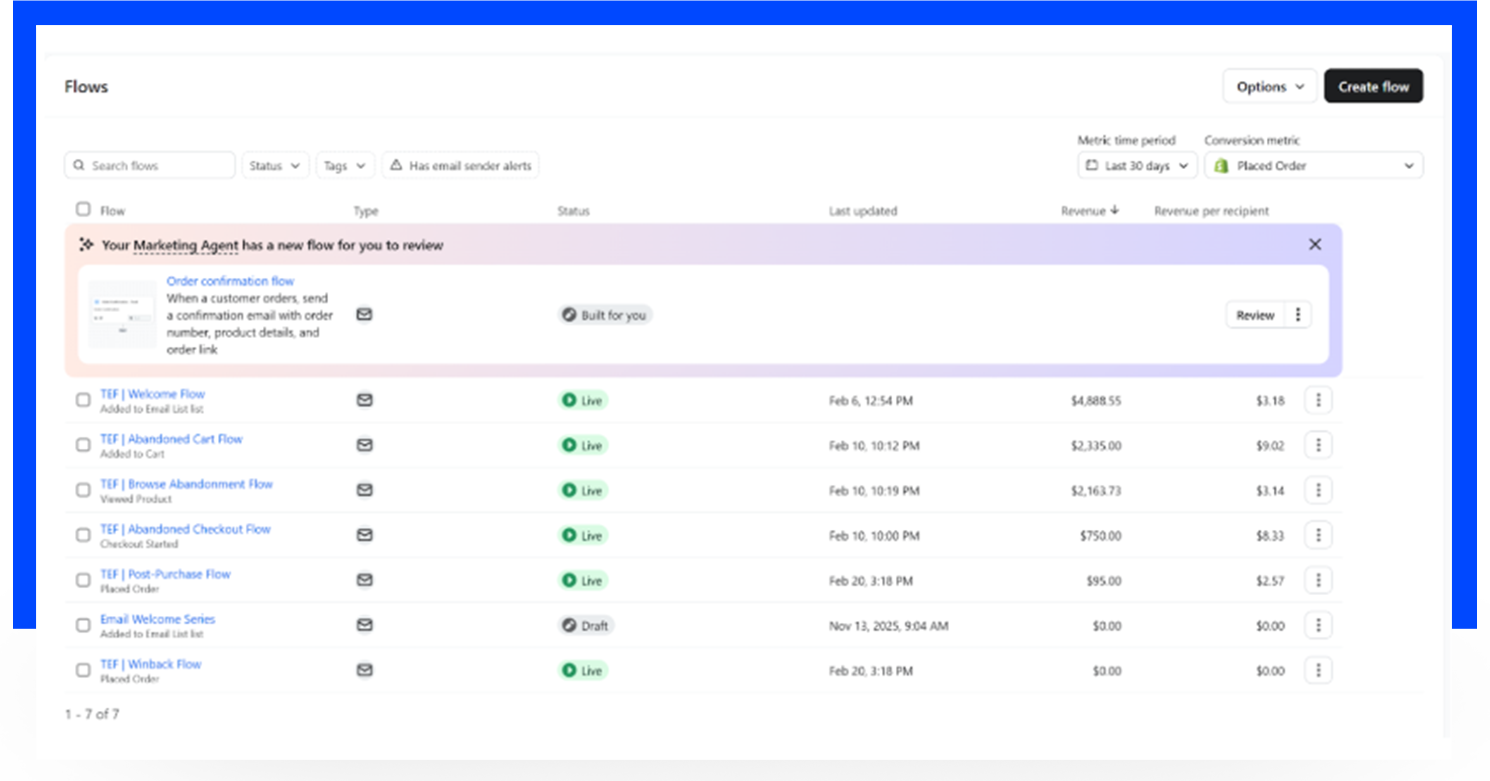This screenshot has height=781, width=1490.
Task: Dismiss the Marketing Agent banner with the X
Action: pyautogui.click(x=1315, y=245)
